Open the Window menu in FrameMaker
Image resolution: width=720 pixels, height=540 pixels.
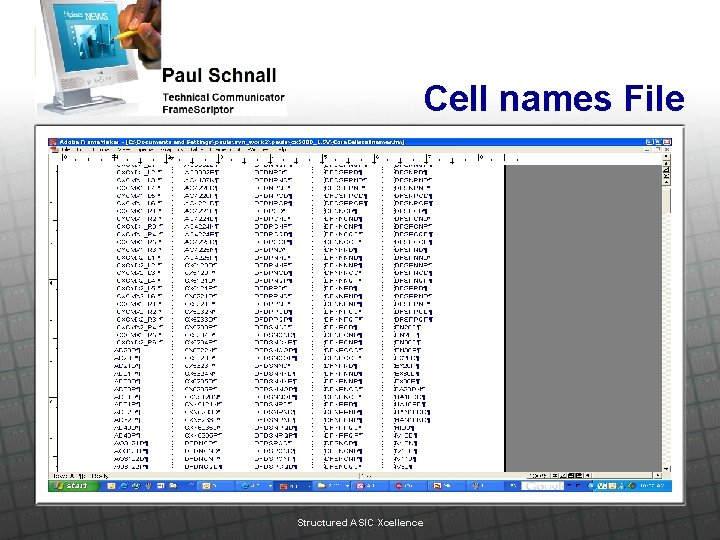[256, 150]
